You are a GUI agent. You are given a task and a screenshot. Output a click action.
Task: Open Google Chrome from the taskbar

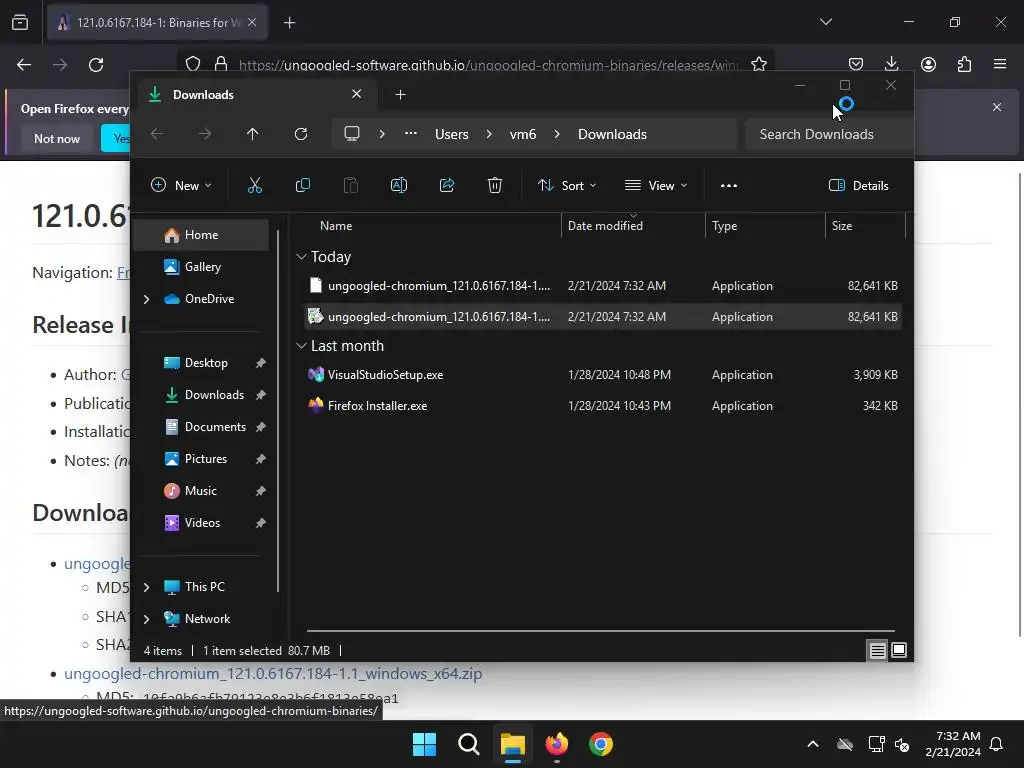coord(601,744)
